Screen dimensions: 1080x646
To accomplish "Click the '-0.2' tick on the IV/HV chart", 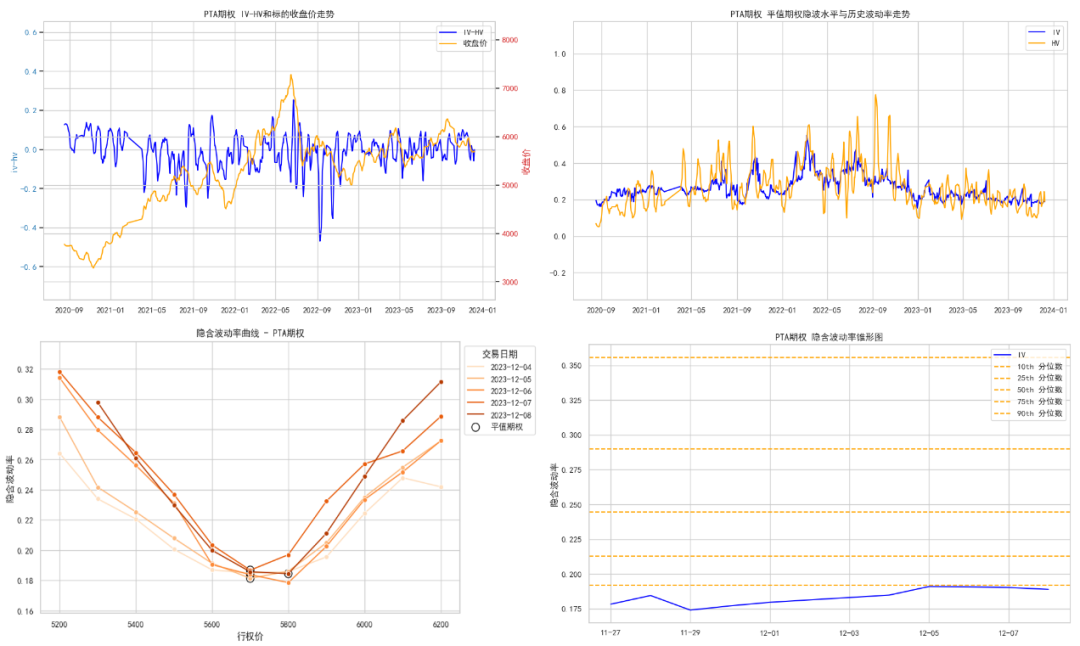I will (558, 273).
